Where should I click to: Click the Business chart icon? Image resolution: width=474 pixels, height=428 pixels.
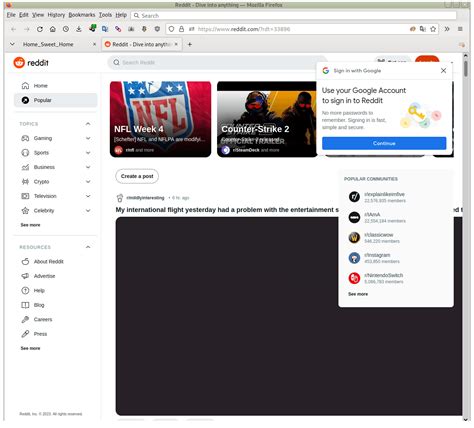[x=25, y=167]
